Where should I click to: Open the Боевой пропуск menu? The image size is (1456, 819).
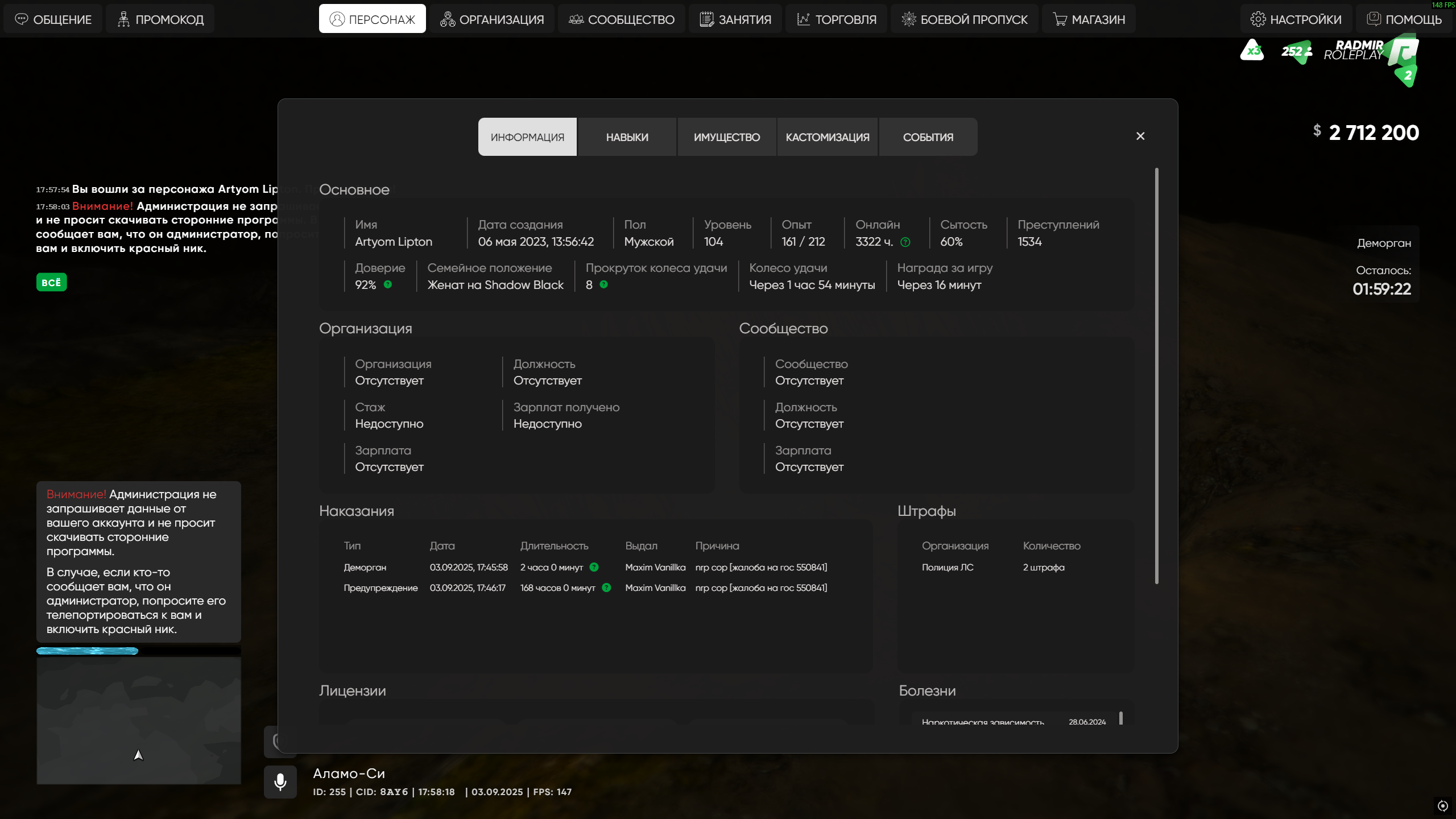[964, 19]
